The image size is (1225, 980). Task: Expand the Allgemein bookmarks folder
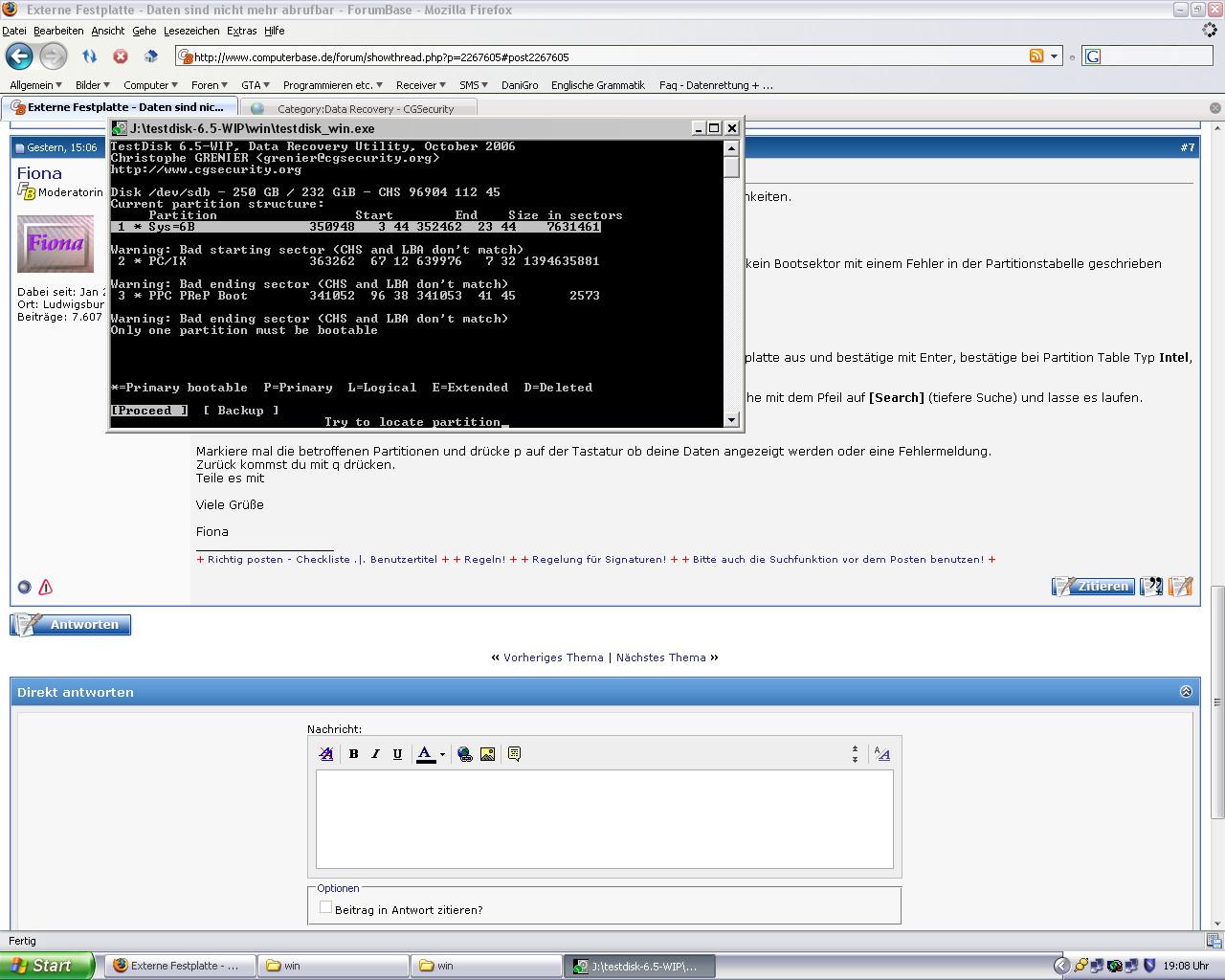(35, 85)
